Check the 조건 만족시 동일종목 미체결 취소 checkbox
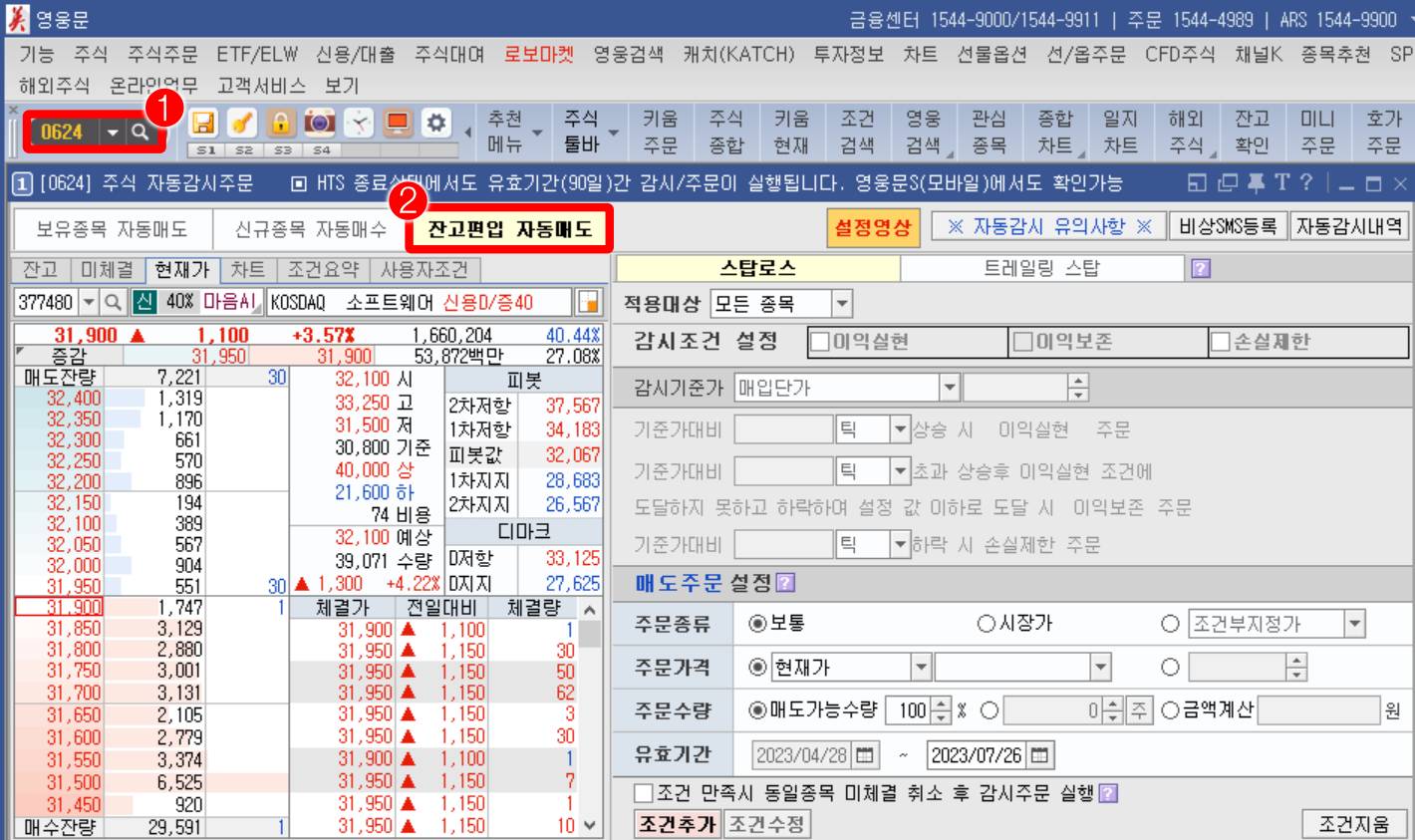 point(645,794)
